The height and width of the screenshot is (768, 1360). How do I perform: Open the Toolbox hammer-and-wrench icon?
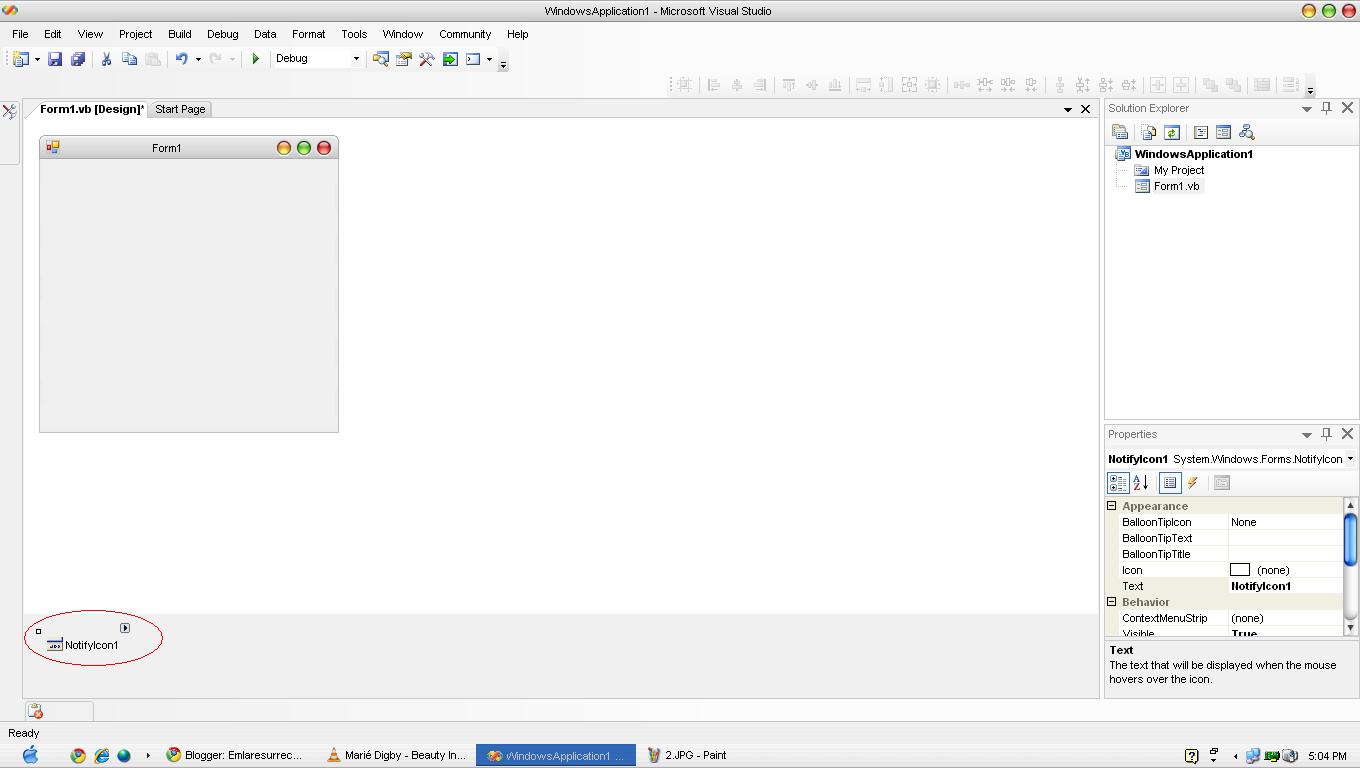click(427, 59)
